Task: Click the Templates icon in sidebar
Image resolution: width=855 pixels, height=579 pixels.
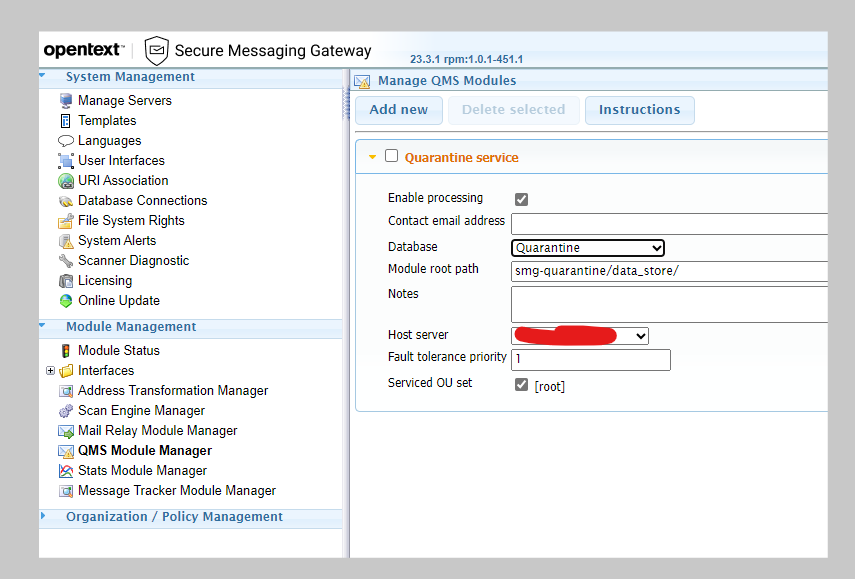Action: (x=66, y=121)
